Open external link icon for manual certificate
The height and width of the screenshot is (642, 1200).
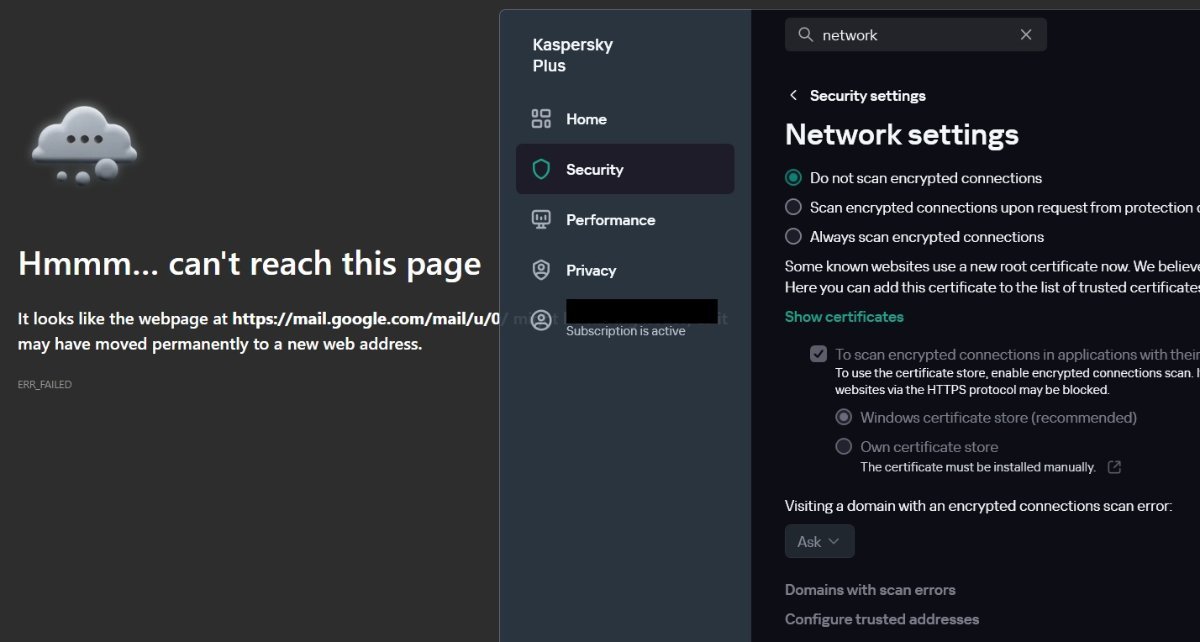(x=1114, y=467)
